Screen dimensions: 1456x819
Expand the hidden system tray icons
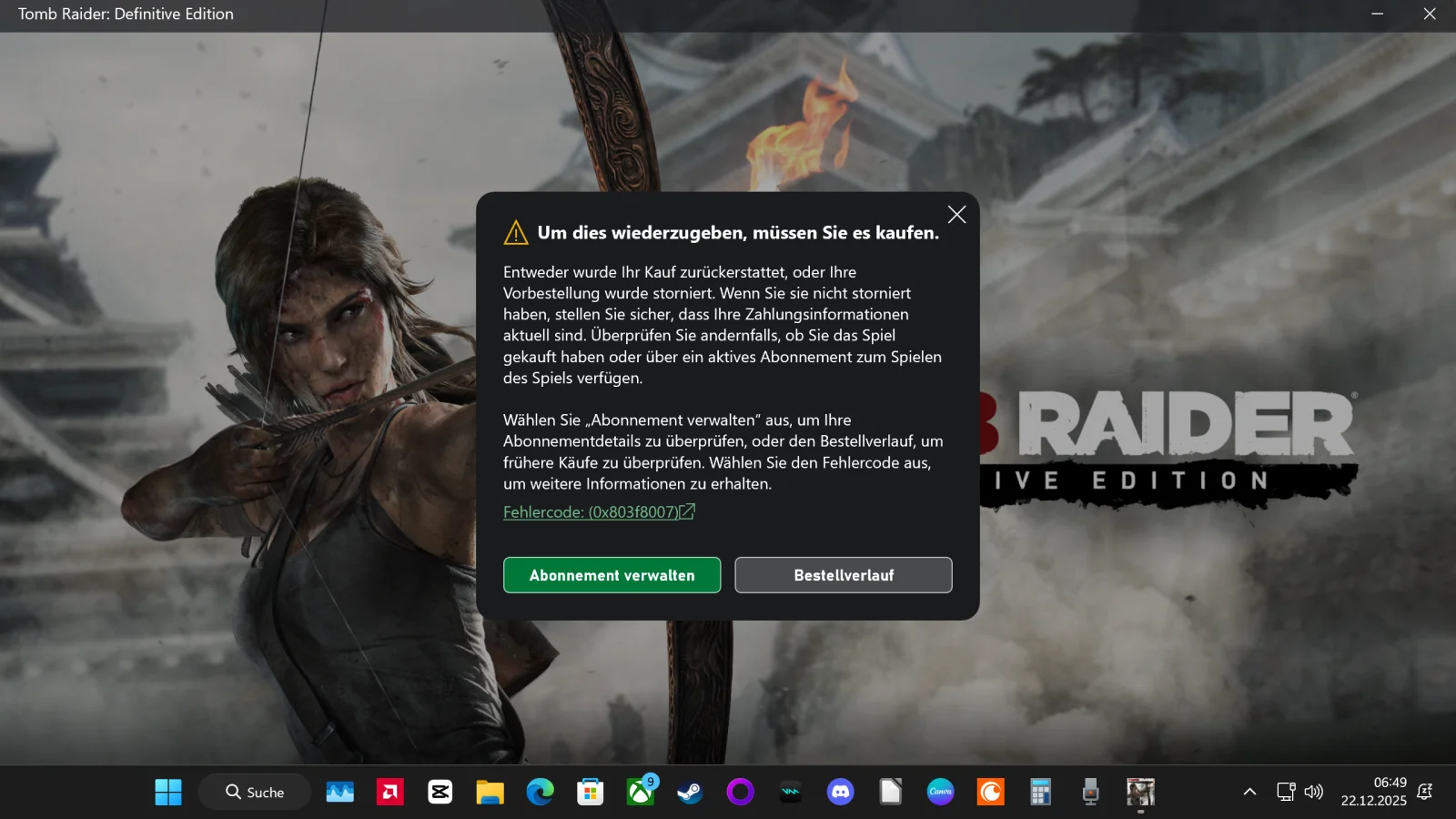point(1250,793)
